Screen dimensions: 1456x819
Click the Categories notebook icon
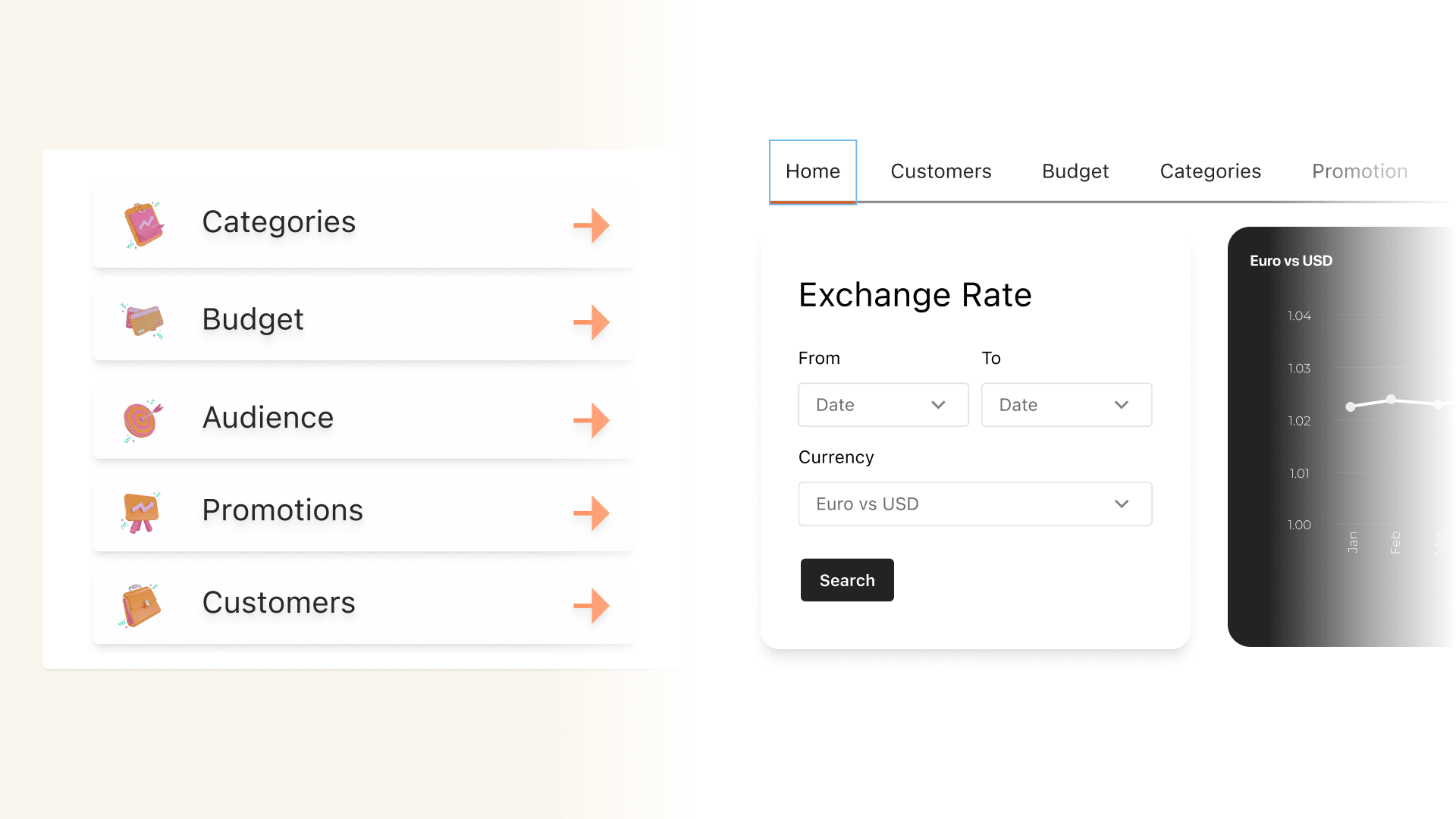pyautogui.click(x=143, y=224)
